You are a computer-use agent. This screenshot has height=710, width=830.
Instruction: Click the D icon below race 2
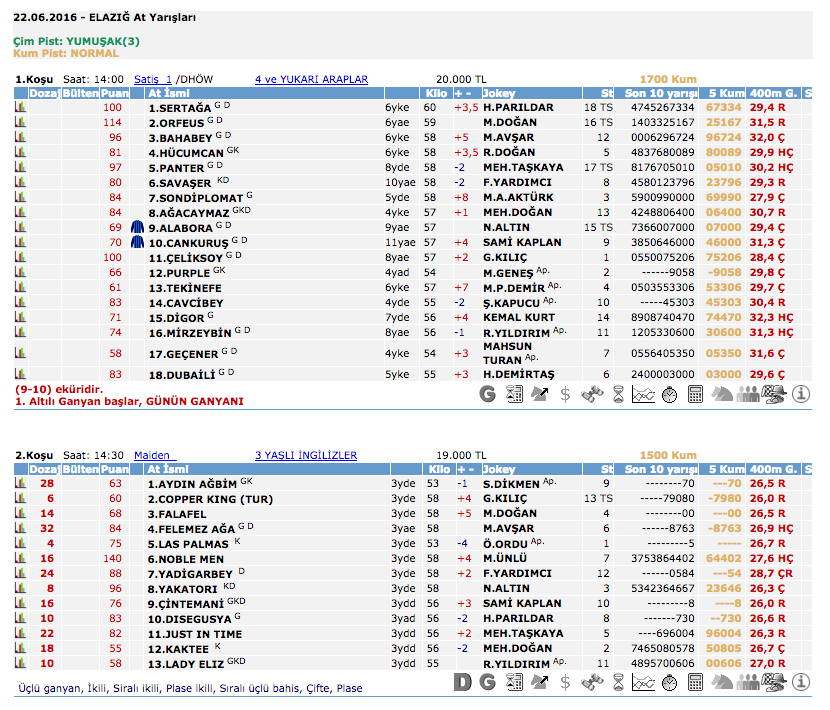click(x=461, y=683)
